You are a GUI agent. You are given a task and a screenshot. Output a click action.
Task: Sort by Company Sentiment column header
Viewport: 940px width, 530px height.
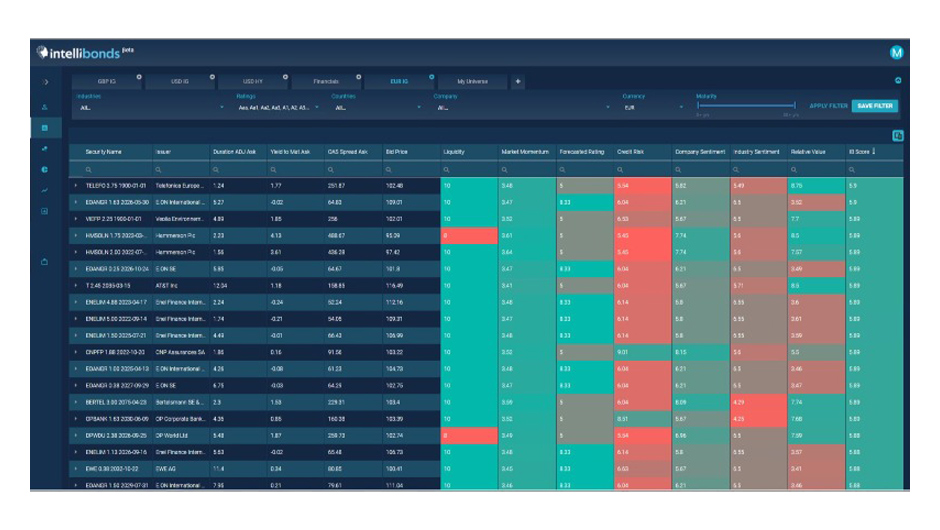pyautogui.click(x=700, y=152)
